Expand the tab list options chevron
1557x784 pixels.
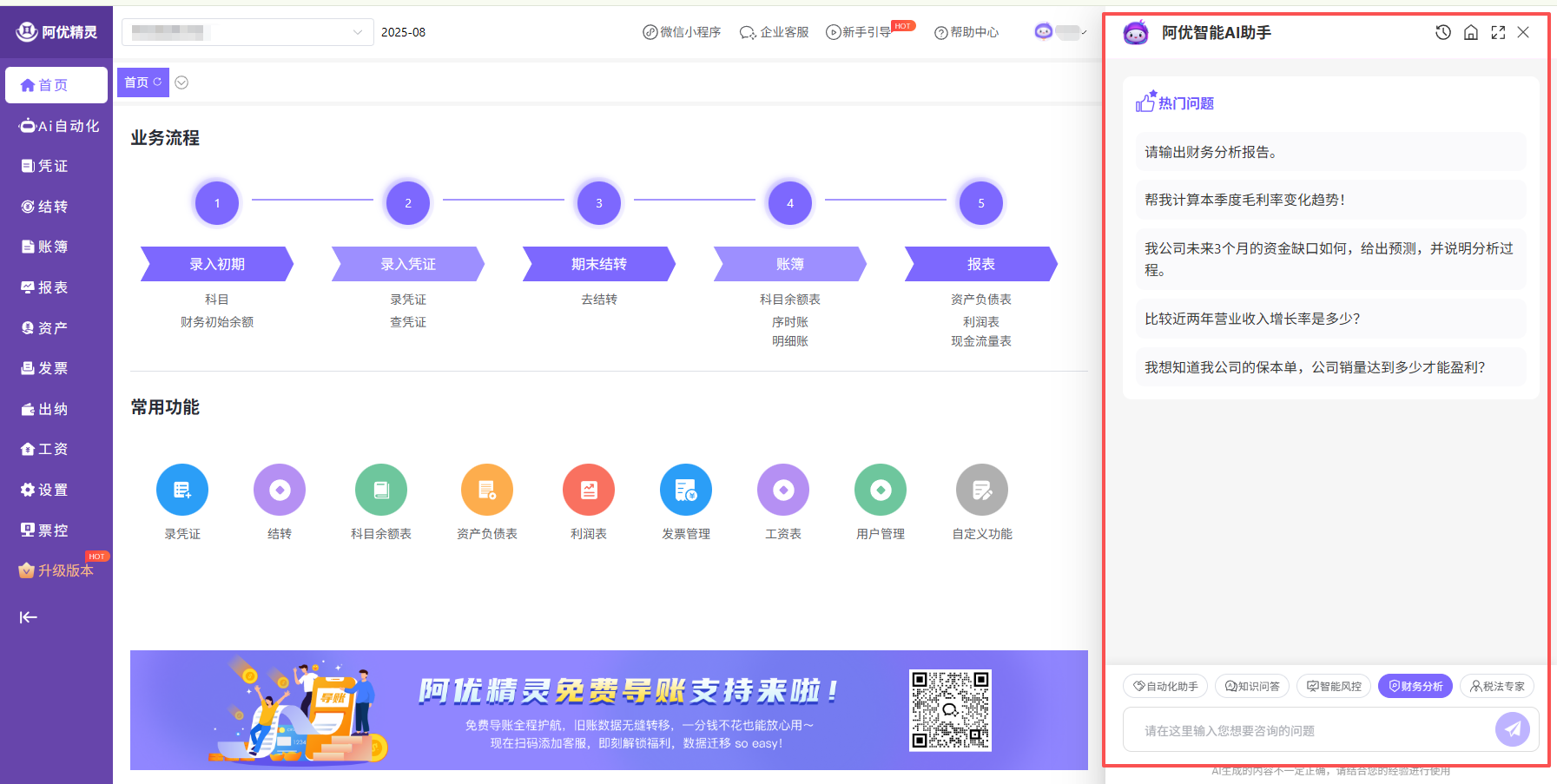(x=181, y=82)
